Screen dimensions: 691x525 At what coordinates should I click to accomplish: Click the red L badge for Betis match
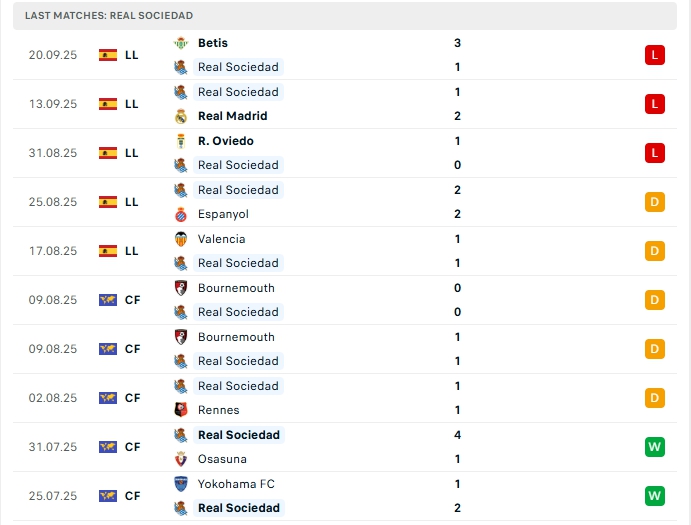coord(655,55)
